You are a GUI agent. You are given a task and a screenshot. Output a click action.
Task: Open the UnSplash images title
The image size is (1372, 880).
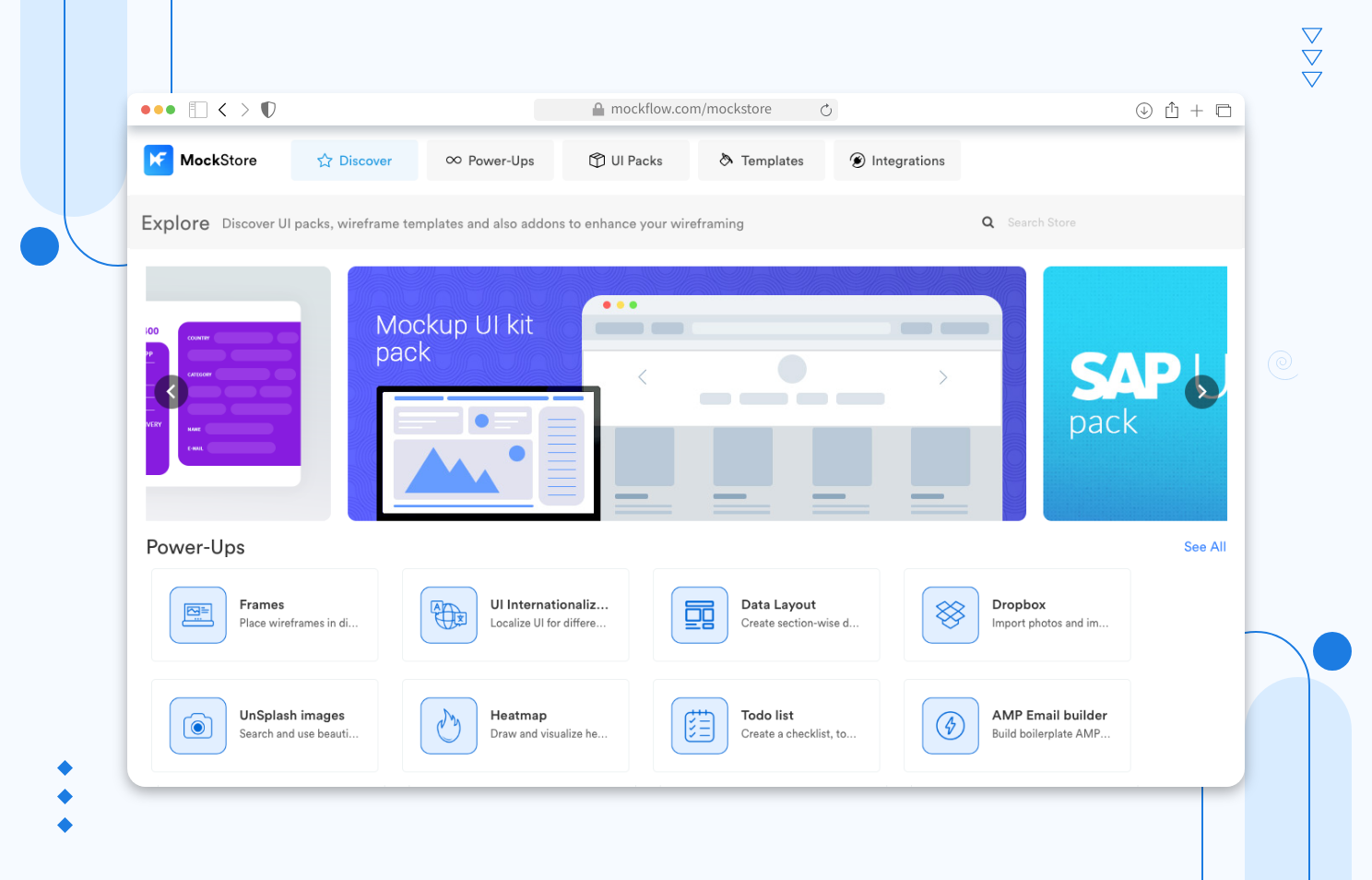pyautogui.click(x=292, y=716)
